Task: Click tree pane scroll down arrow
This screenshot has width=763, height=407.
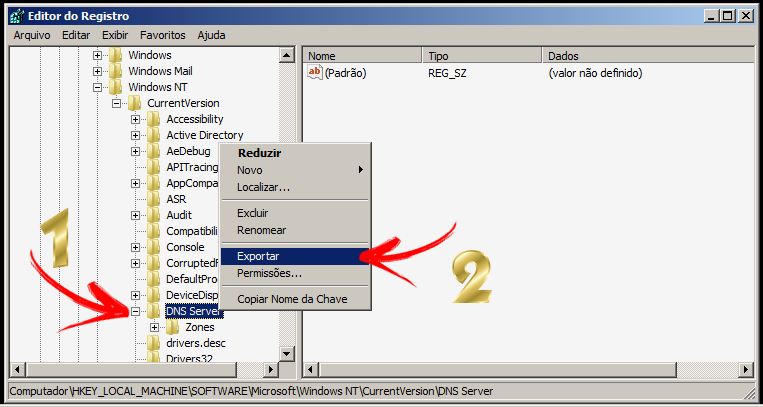Action: [287, 354]
